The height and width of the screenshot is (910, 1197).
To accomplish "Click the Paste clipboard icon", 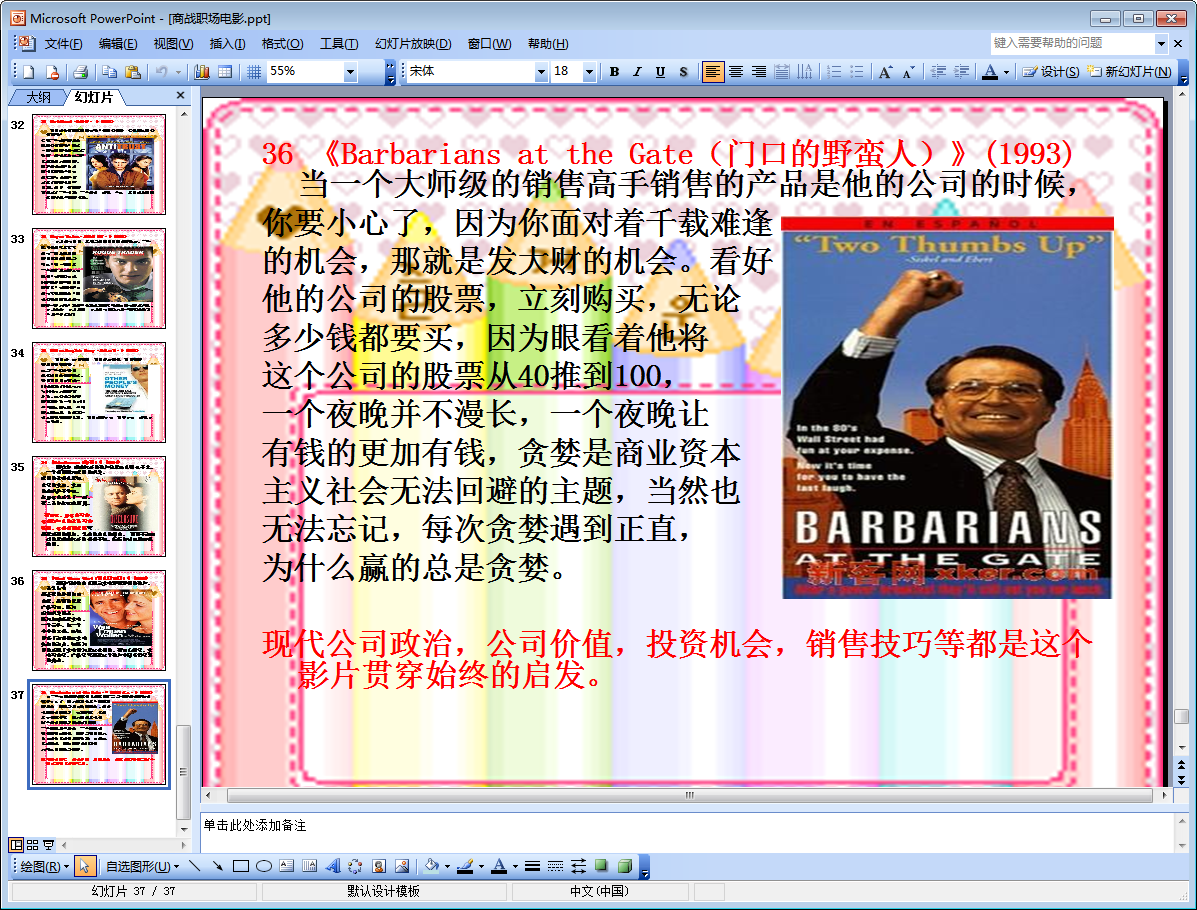I will click(x=133, y=72).
